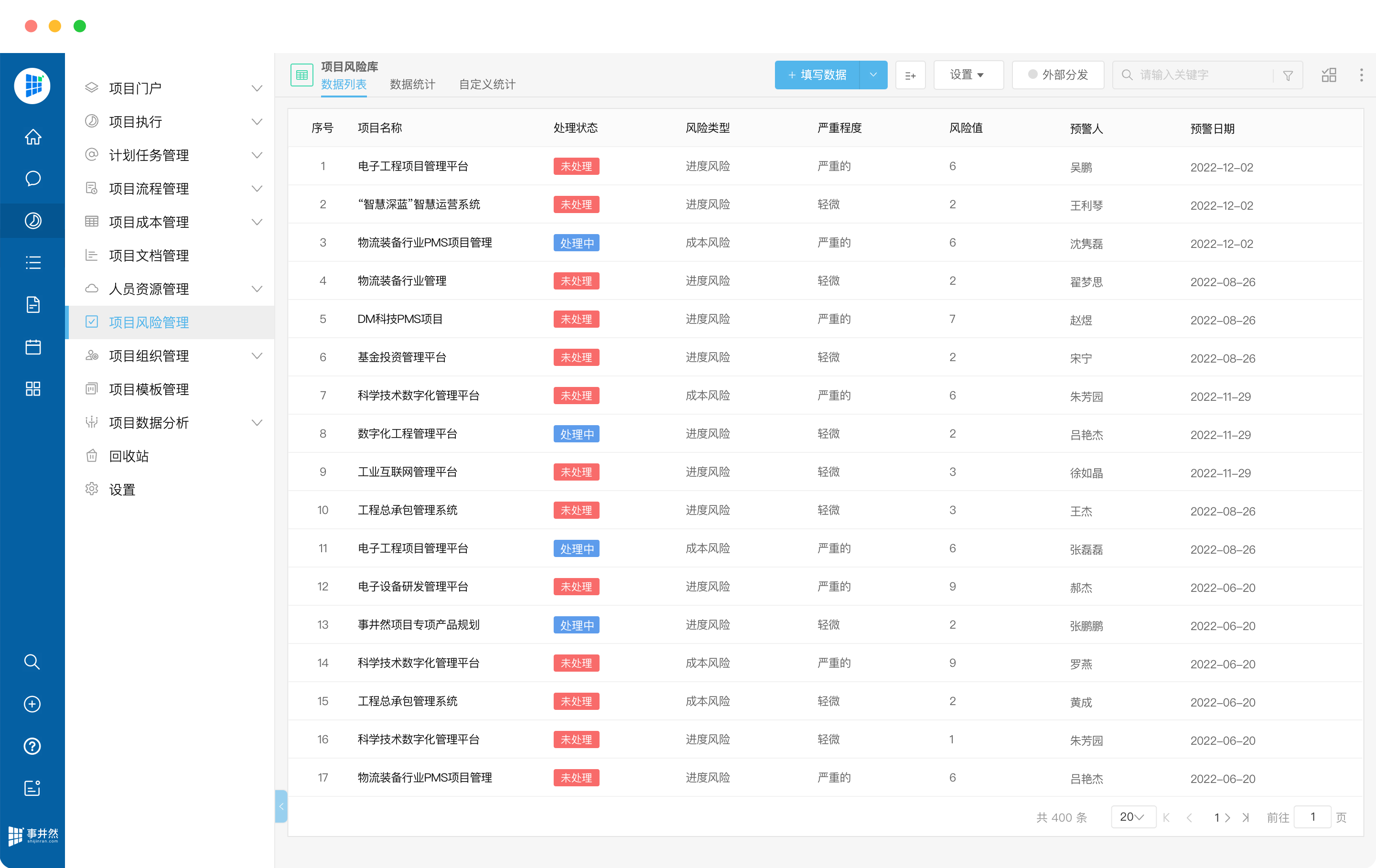The image size is (1376, 868).
Task: Click the home icon in blue sidebar
Action: point(32,137)
